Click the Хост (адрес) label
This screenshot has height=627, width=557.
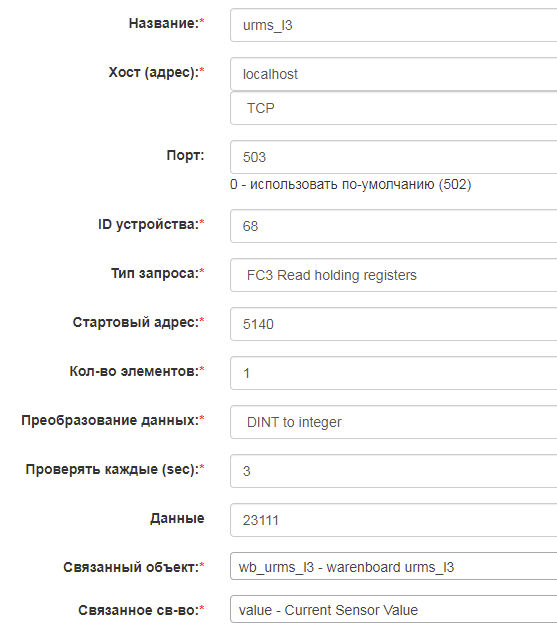[156, 72]
